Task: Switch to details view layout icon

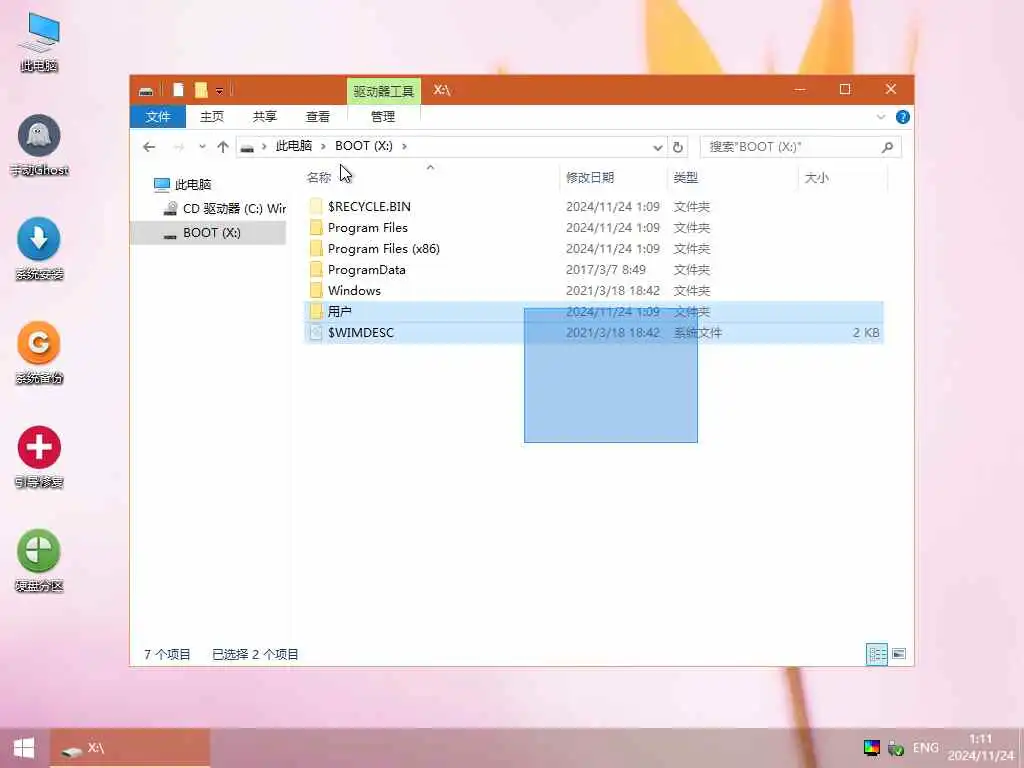Action: click(876, 654)
